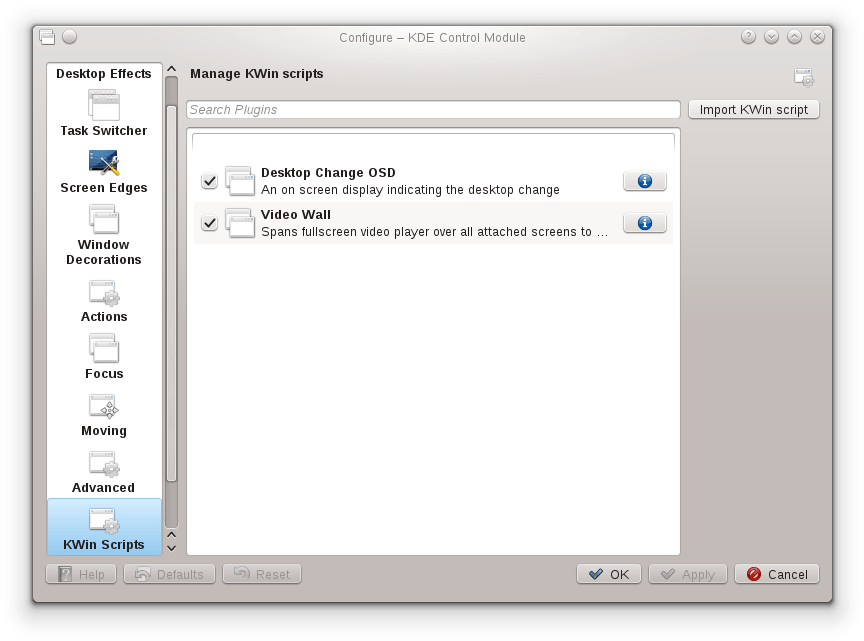This screenshot has height=641, width=864.
Task: Click the Reset button
Action: (262, 574)
